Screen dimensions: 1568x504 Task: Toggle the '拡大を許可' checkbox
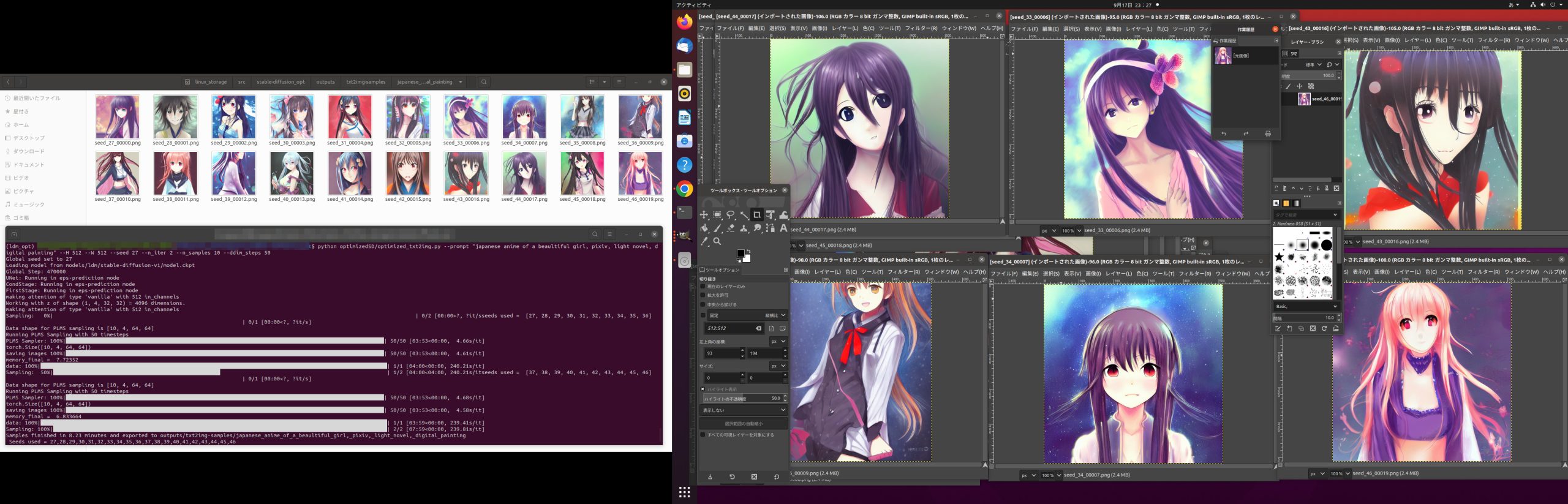pos(703,296)
